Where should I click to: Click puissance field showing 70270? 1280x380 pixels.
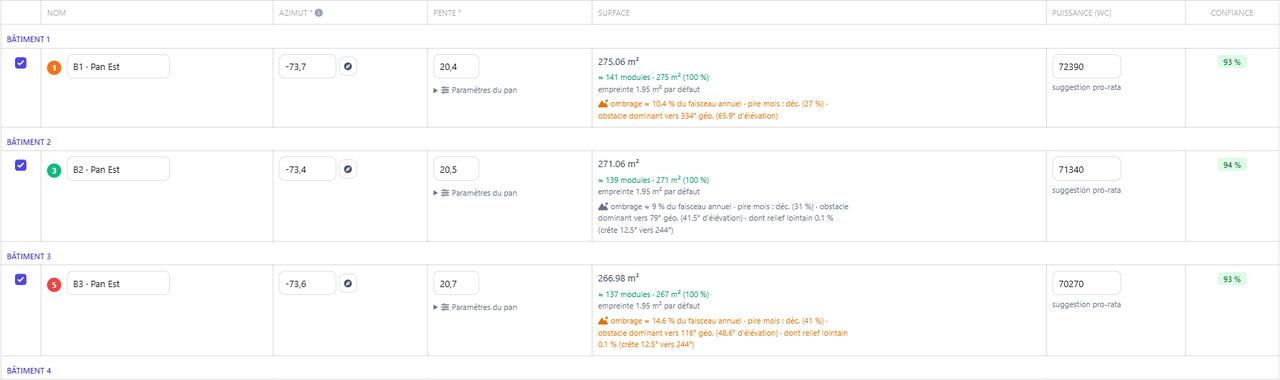tap(1086, 284)
